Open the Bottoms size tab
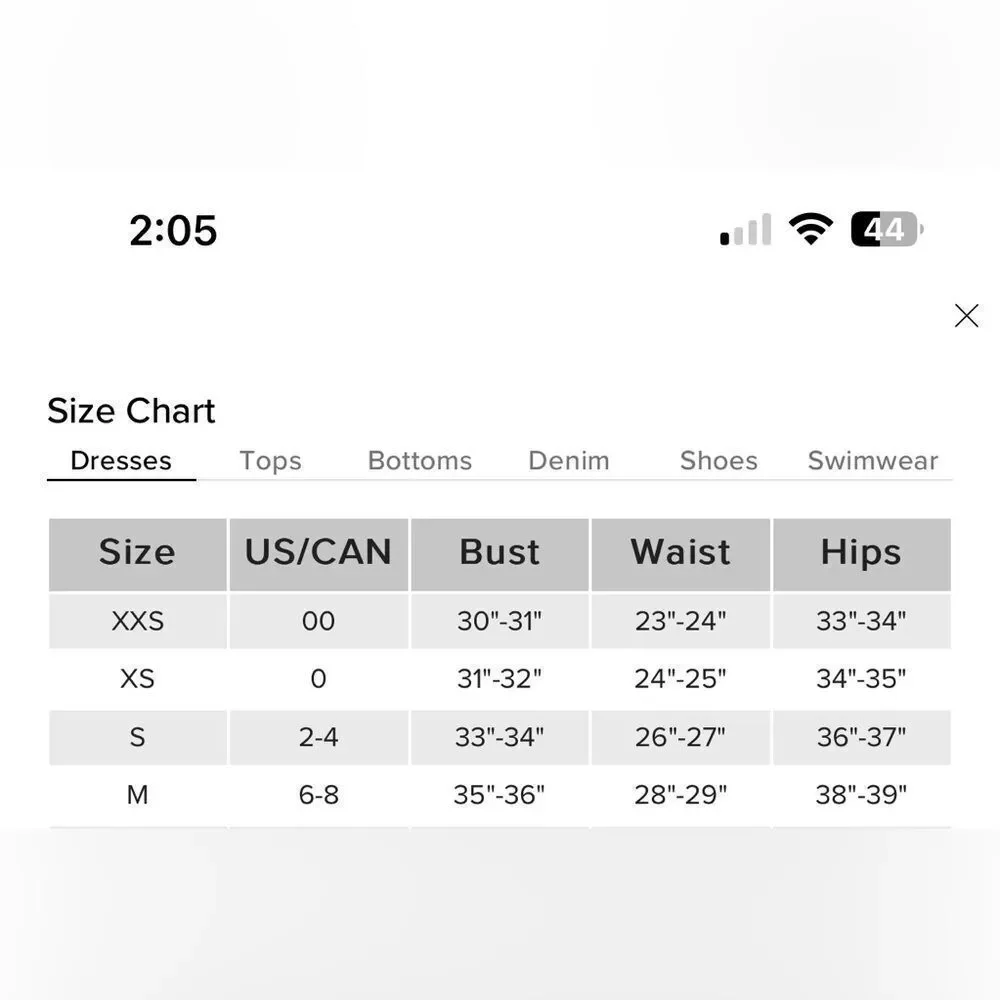Viewport: 1000px width, 1000px height. (419, 461)
